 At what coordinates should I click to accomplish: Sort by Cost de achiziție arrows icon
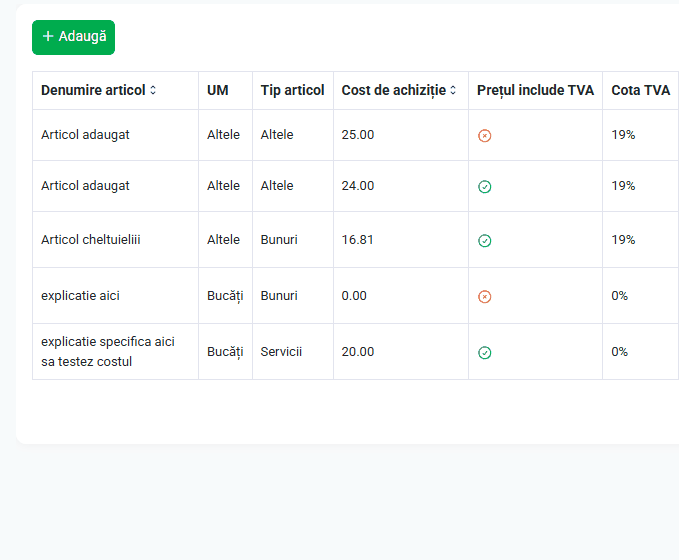pos(453,90)
